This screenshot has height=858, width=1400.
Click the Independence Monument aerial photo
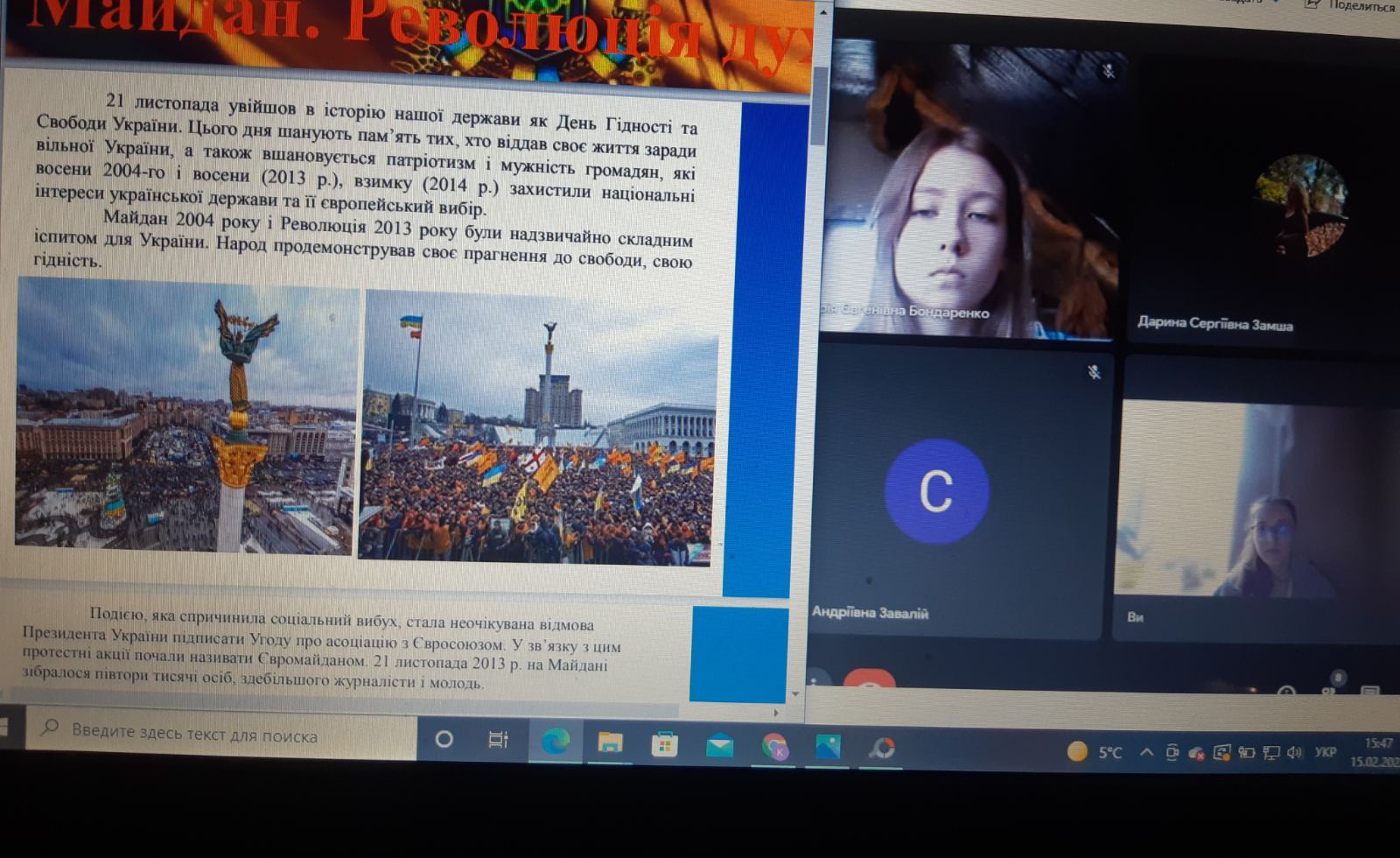coord(186,416)
